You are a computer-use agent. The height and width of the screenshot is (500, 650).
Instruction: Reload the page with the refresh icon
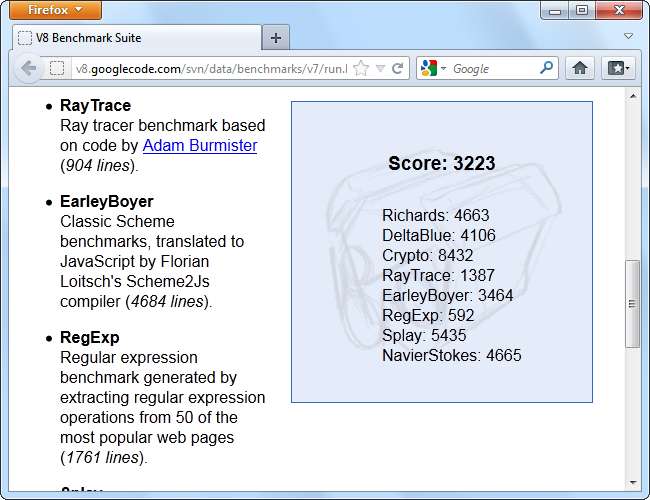[x=397, y=69]
